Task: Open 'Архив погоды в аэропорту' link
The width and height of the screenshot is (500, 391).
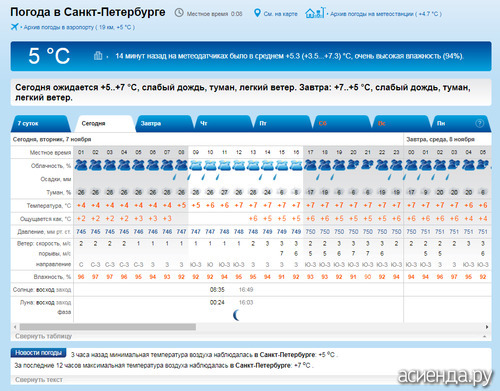Action: pos(79,27)
